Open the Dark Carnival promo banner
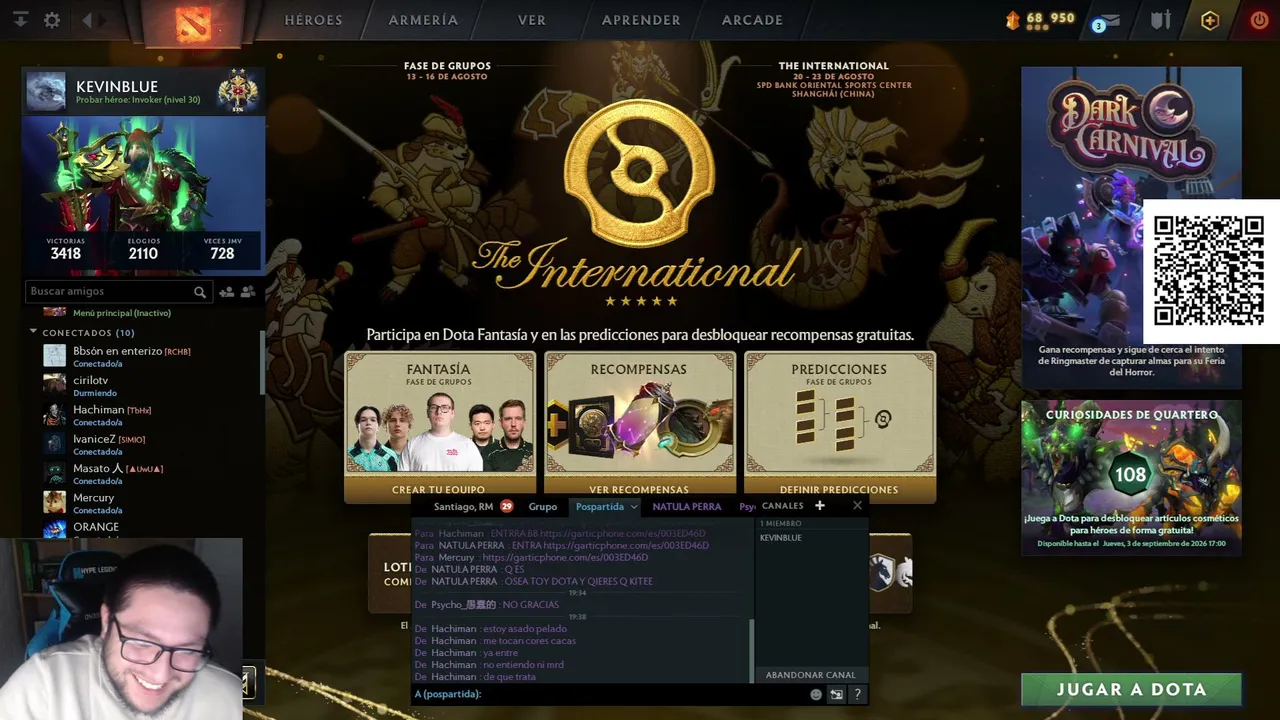 pyautogui.click(x=1131, y=227)
